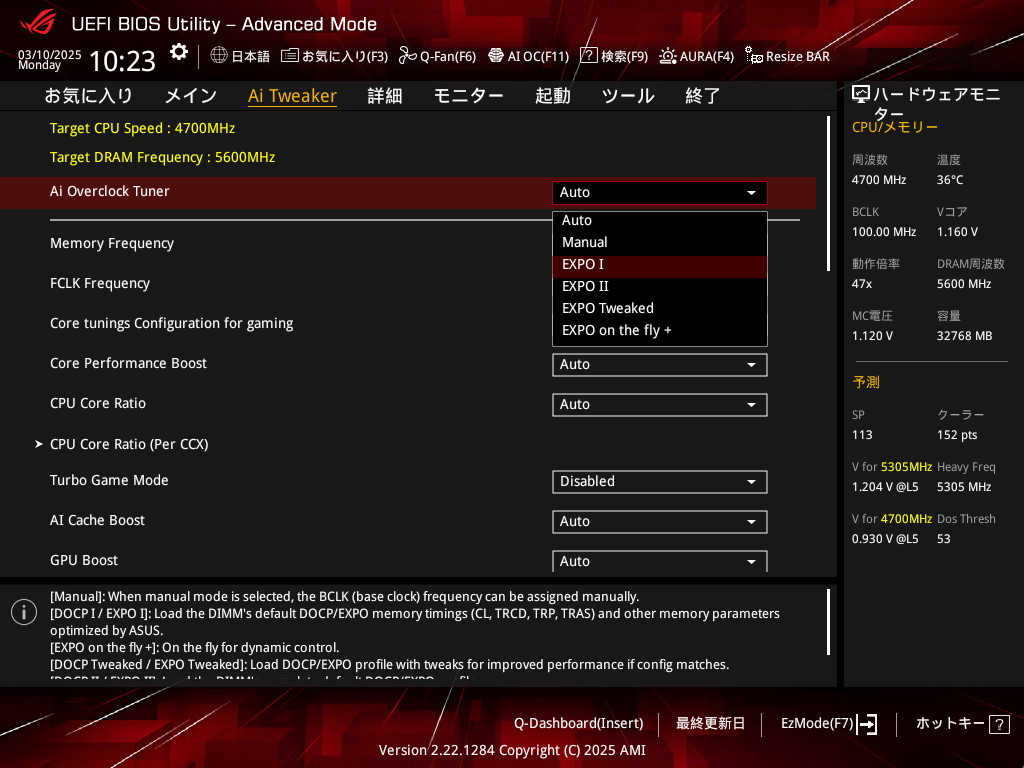Click the EzMode exit arrow icon
1024x768 pixels.
[867, 724]
